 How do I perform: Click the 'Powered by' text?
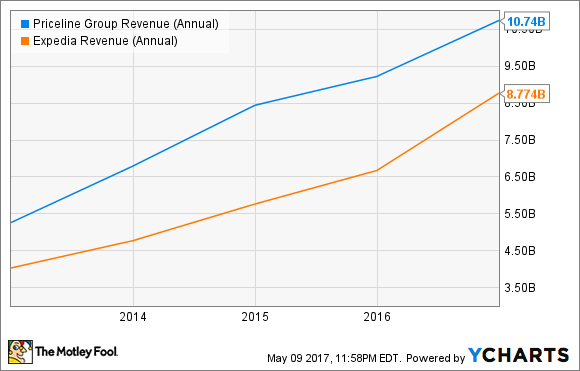tap(435, 358)
